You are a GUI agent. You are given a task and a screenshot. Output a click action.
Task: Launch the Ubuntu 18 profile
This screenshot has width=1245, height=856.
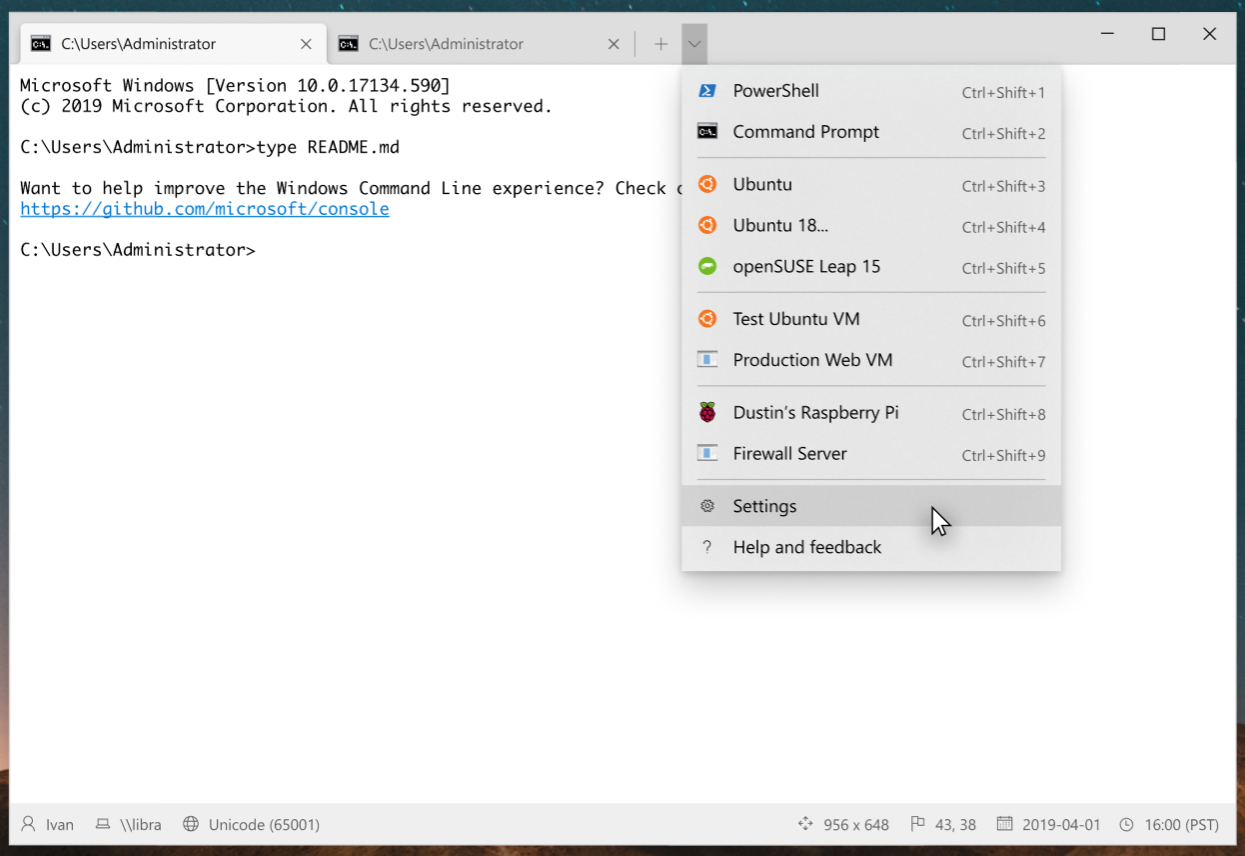(780, 225)
